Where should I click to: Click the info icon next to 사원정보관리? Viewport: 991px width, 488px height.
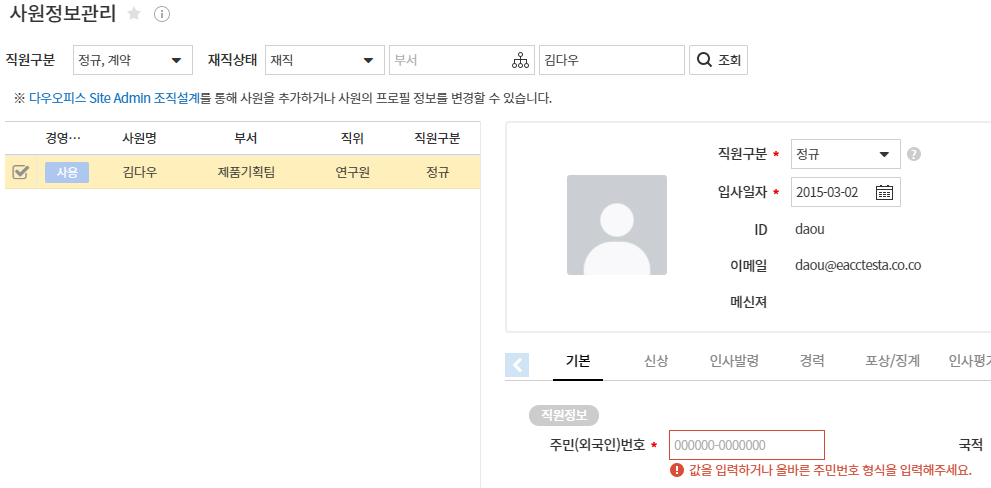[x=162, y=14]
